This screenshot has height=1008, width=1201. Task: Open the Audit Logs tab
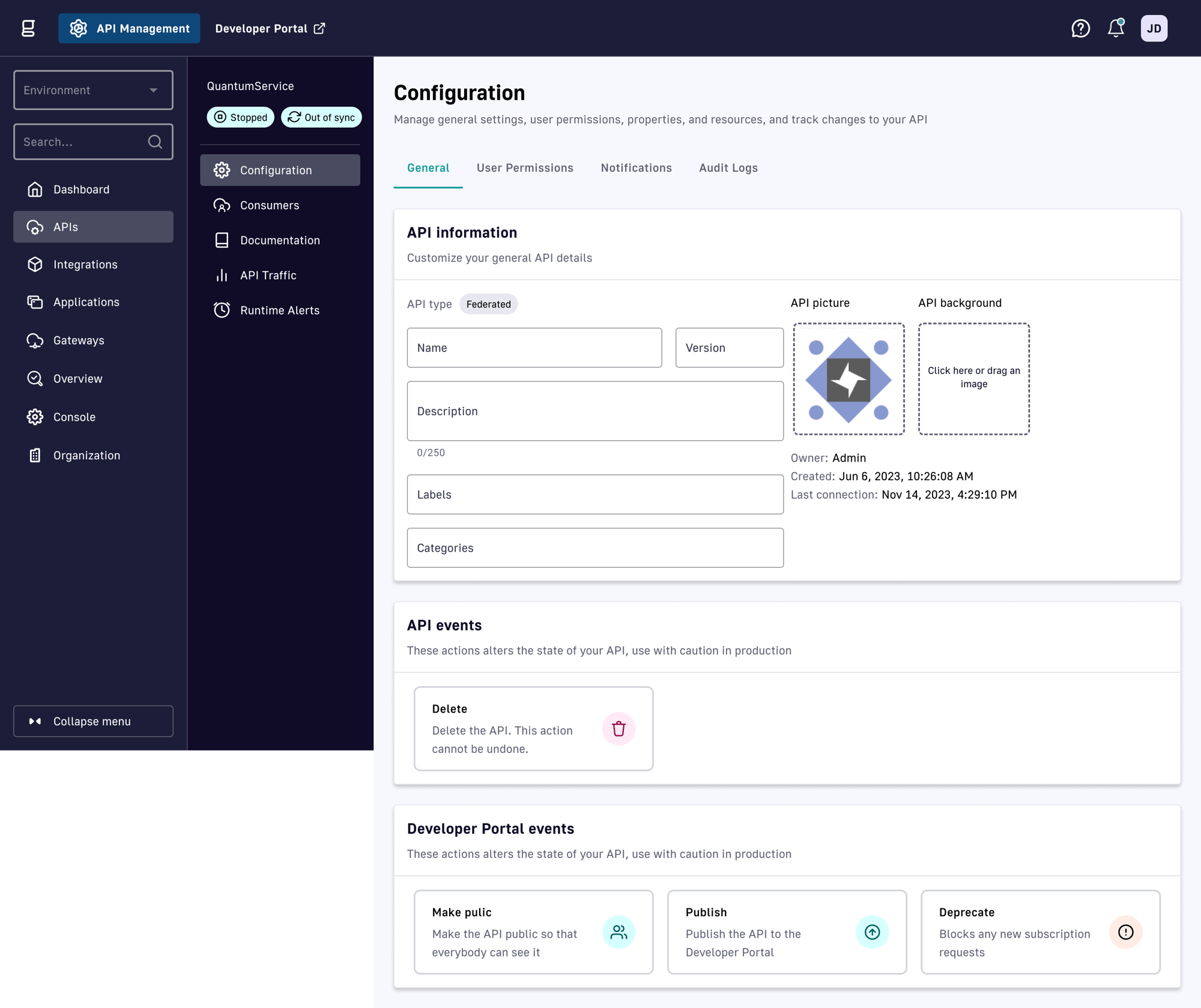pyautogui.click(x=728, y=168)
